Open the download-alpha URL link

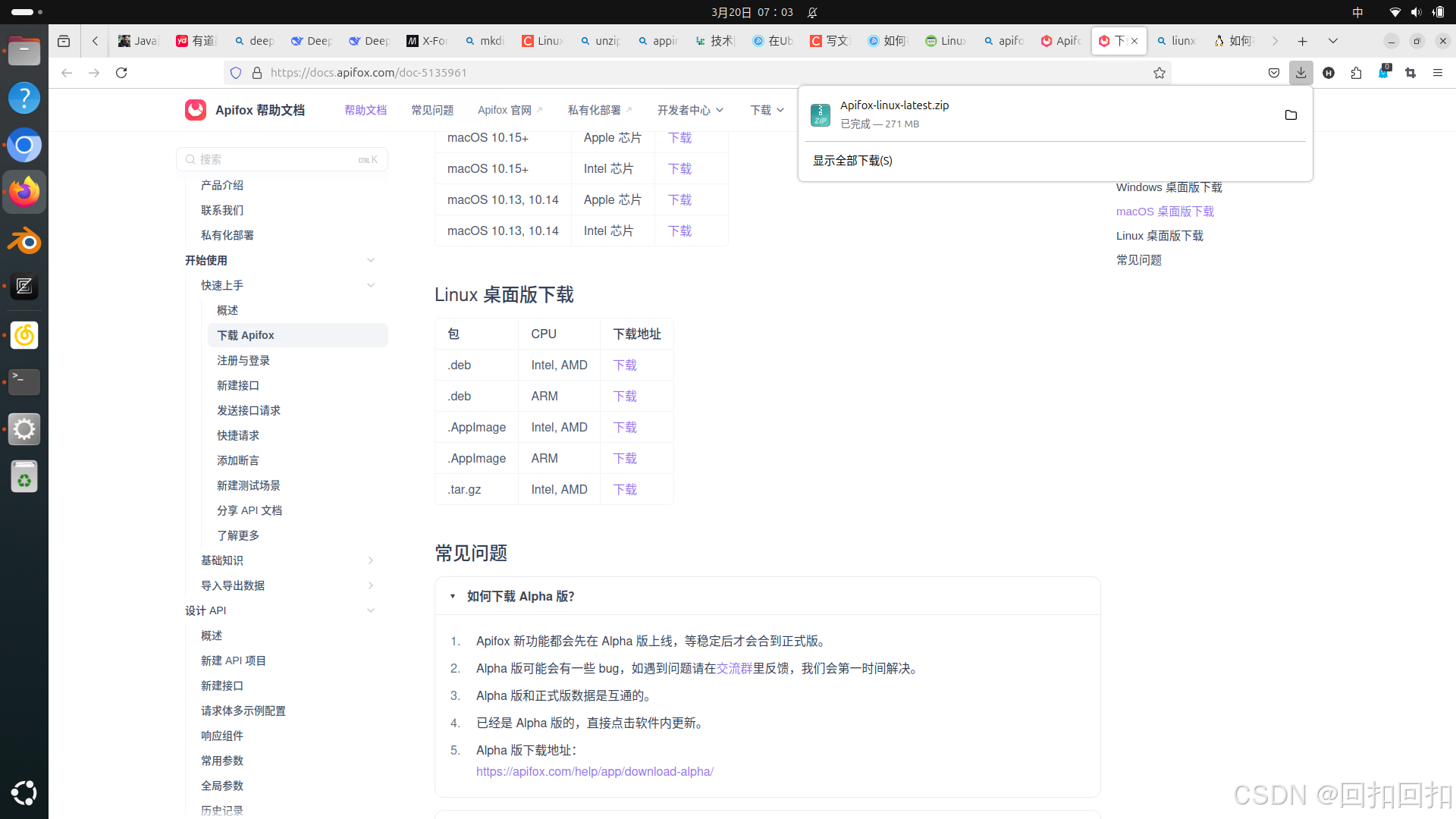(595, 772)
